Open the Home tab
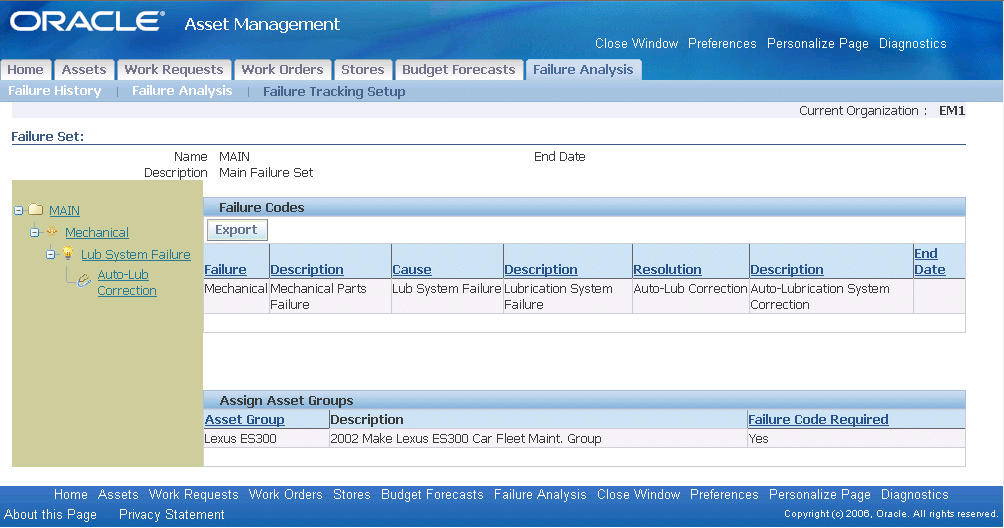Image resolution: width=1004 pixels, height=528 pixels. (26, 70)
